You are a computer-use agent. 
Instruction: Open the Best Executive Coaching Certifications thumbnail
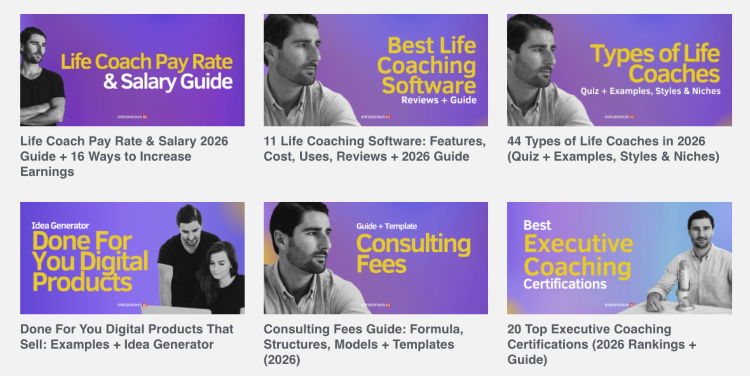619,258
